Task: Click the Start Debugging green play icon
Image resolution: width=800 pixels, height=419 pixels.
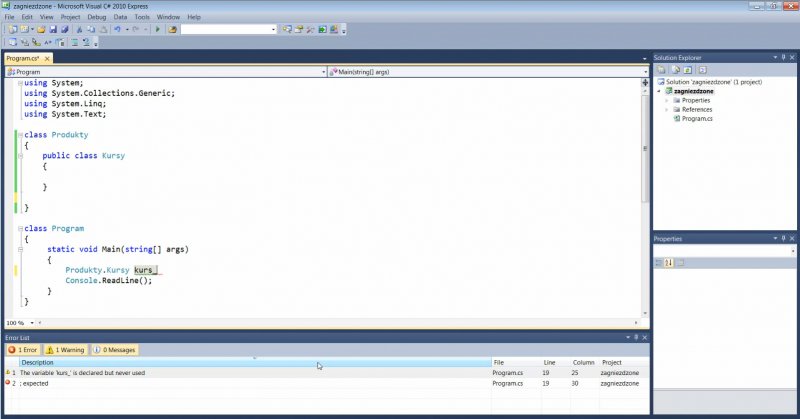Action: tap(158, 30)
